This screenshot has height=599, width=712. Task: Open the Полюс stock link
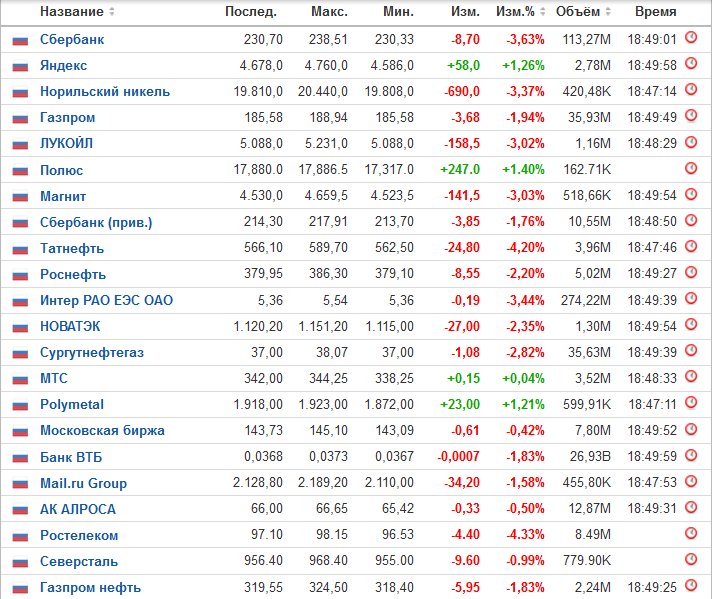(x=61, y=170)
